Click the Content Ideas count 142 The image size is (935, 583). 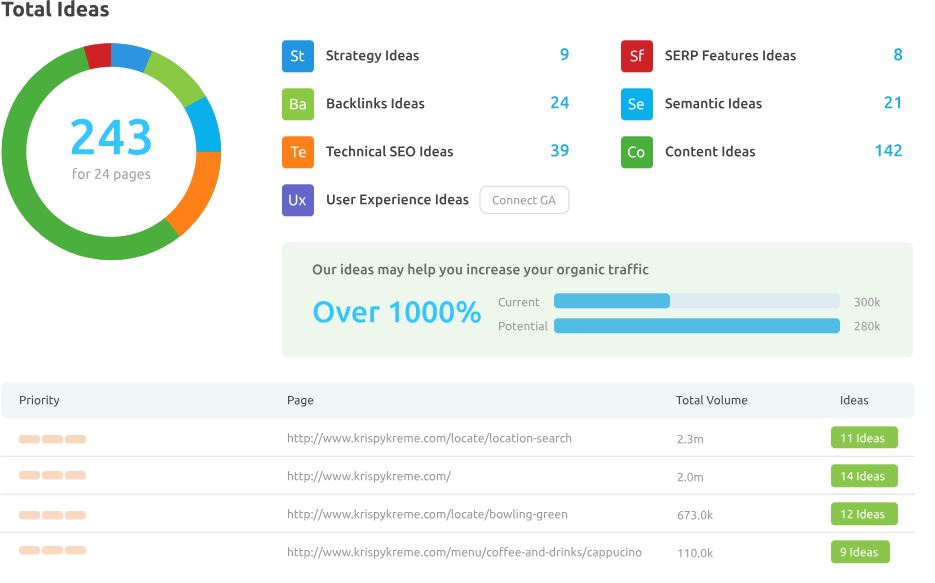coord(888,151)
